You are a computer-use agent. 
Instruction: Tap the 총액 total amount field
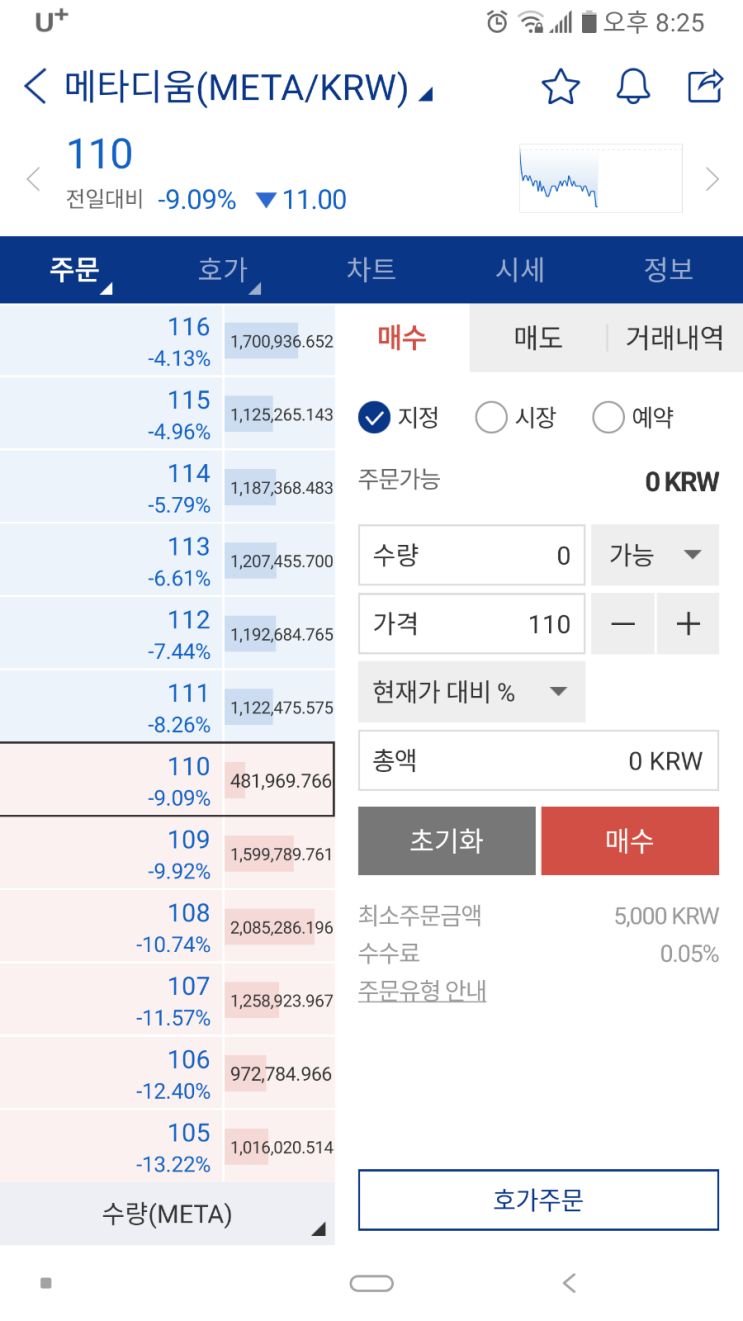pyautogui.click(x=538, y=761)
